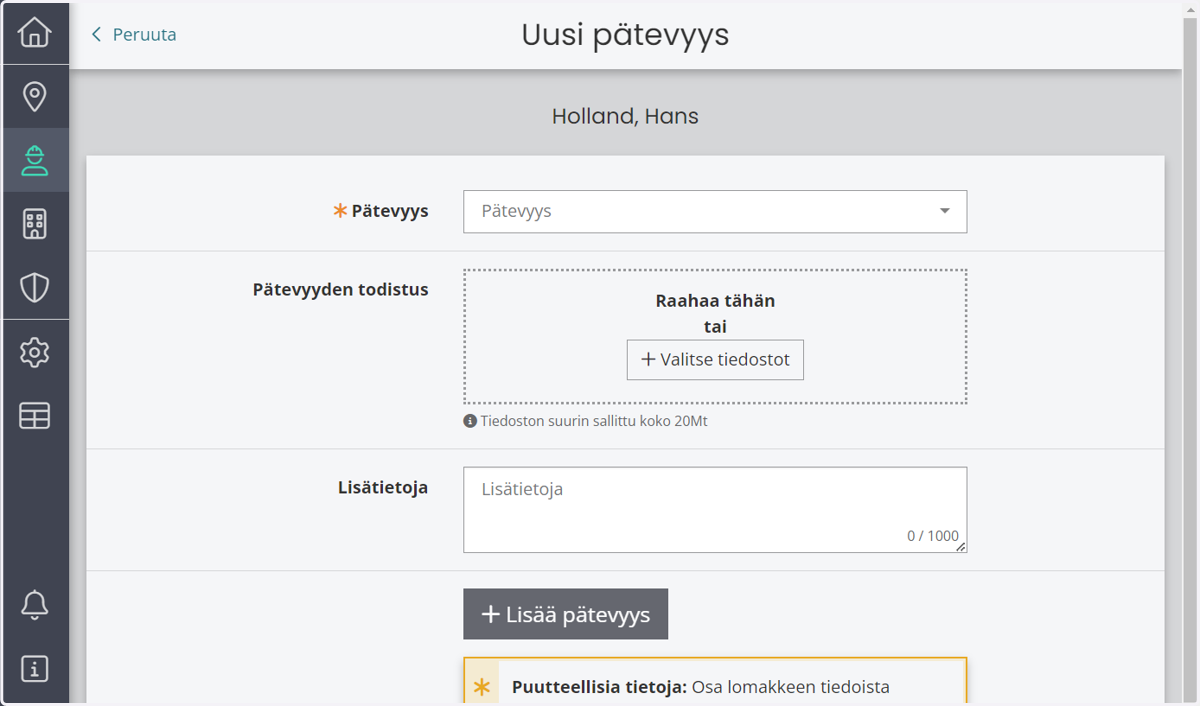Click the page vertical scrollbar
The width and height of the screenshot is (1200, 706).
tap(1191, 353)
